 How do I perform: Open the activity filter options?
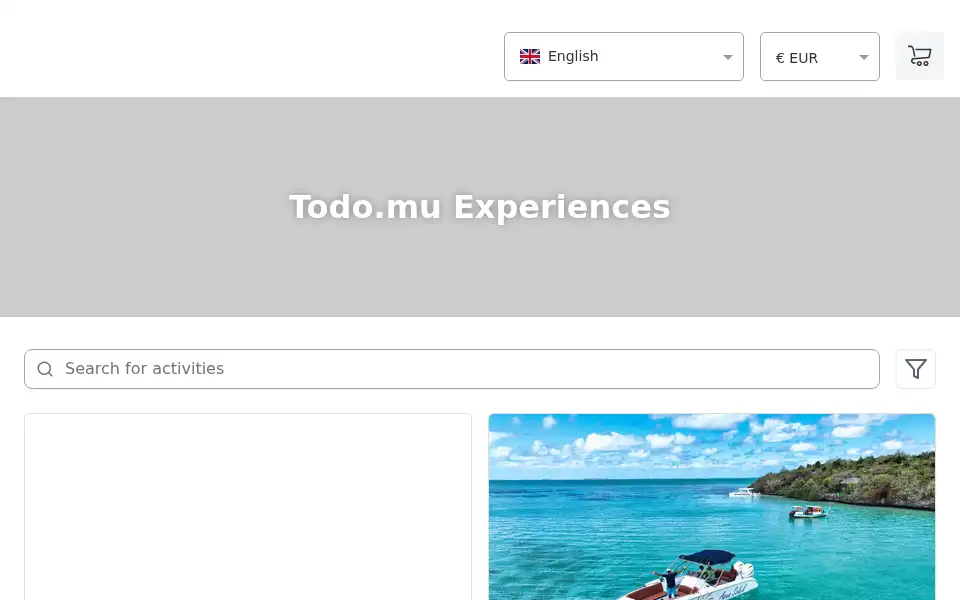(915, 369)
